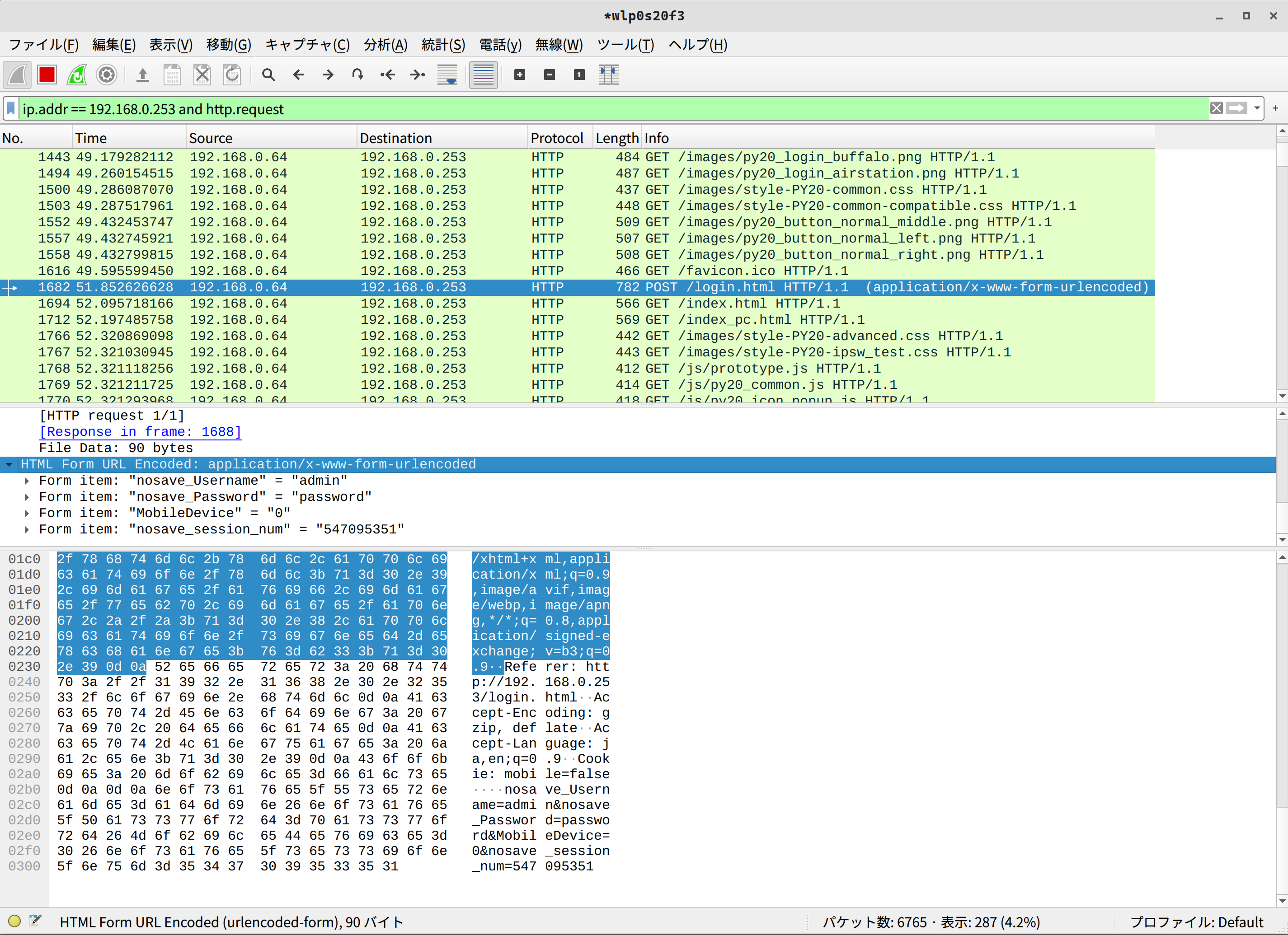The height and width of the screenshot is (935, 1288).
Task: Jump to the last packet
Action: coord(418,75)
